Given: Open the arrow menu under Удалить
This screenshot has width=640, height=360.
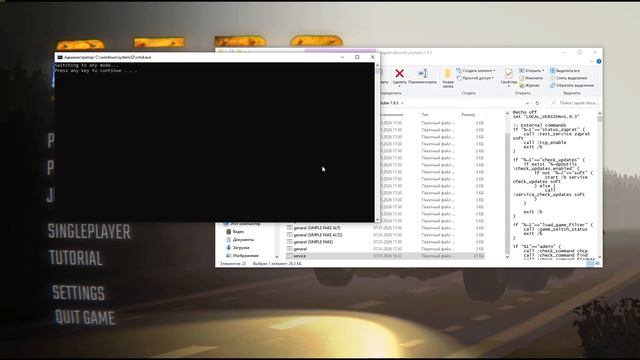Looking at the screenshot, I should 400,87.
